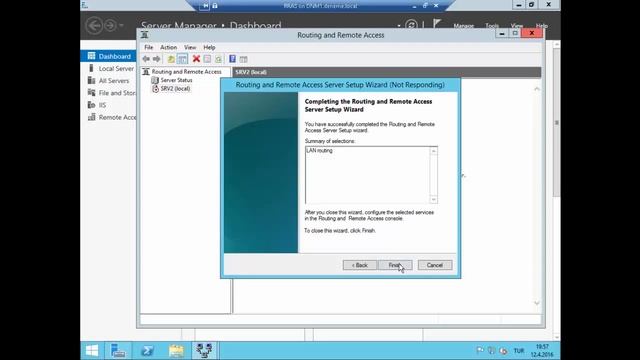
Task: Click the Show/Hide Action Pane toolbar icon
Action: (x=244, y=59)
